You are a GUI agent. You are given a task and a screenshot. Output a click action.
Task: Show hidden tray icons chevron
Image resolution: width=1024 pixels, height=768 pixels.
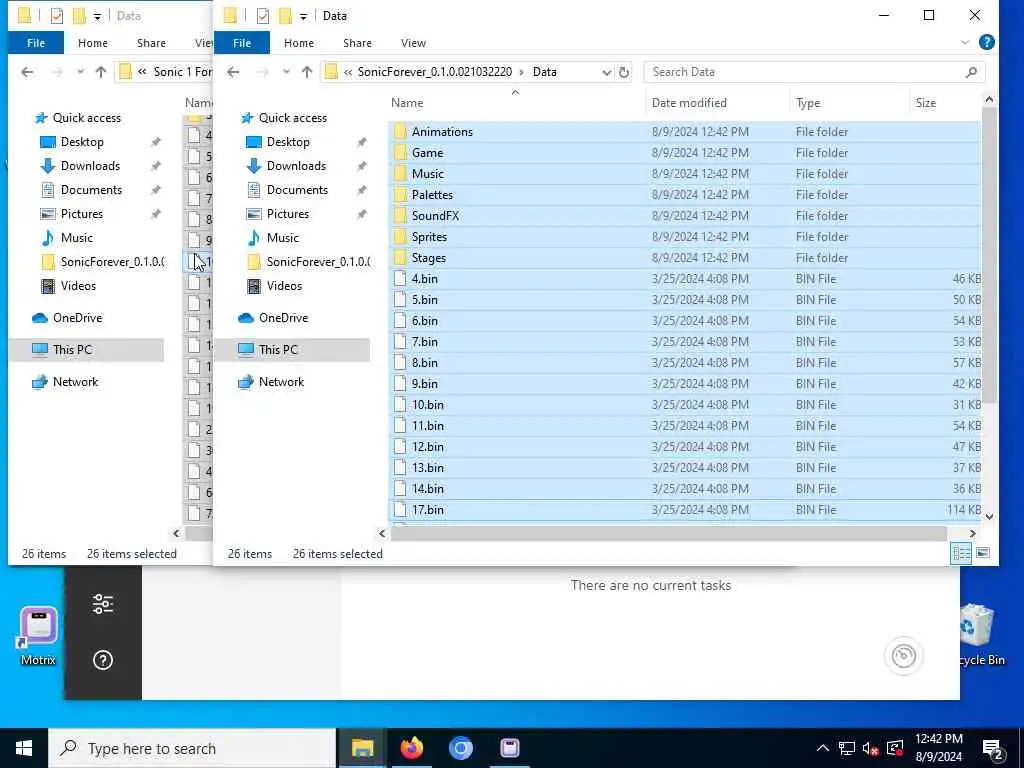823,748
